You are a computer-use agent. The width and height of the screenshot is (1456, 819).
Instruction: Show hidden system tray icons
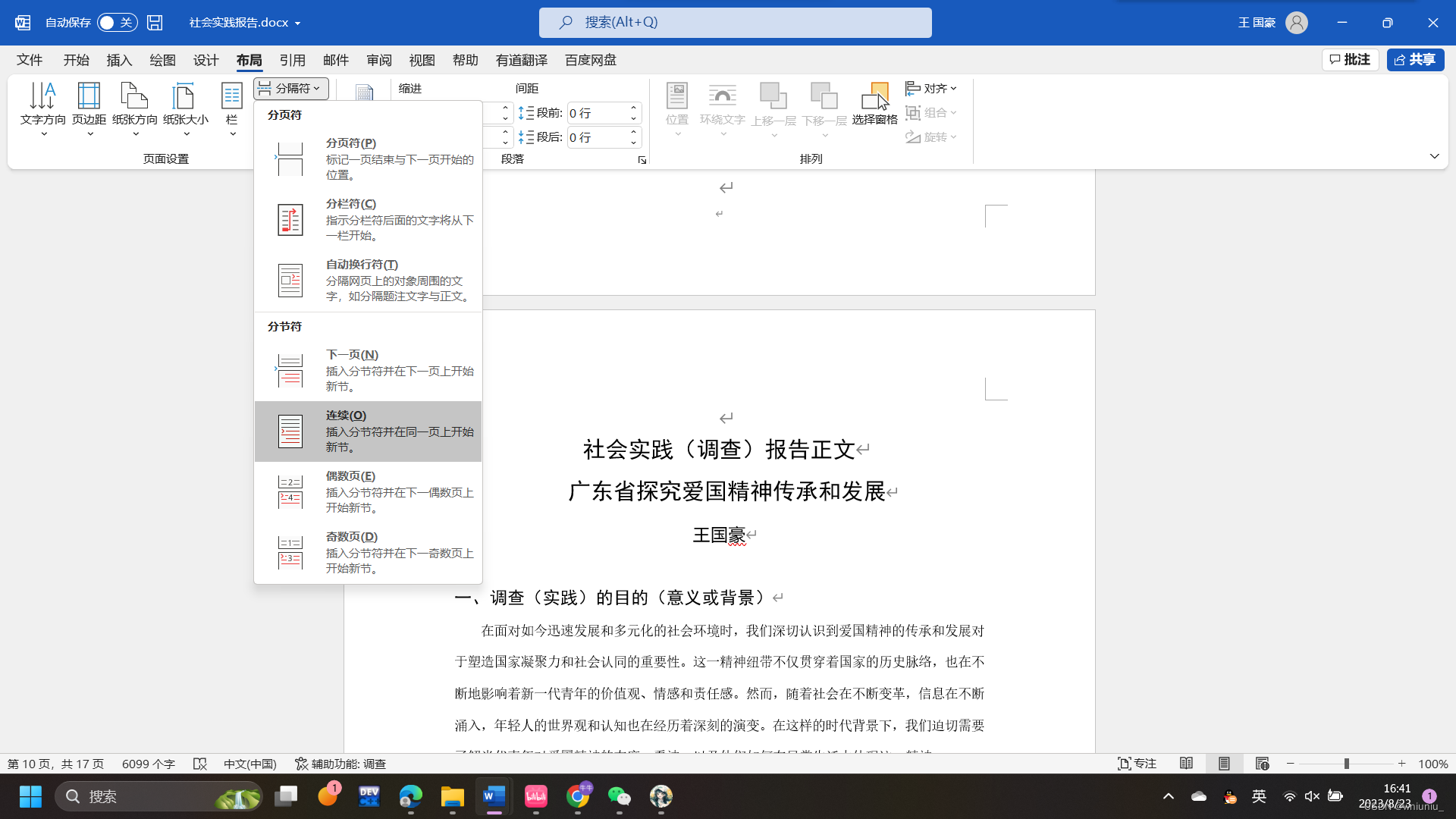pyautogui.click(x=1169, y=796)
